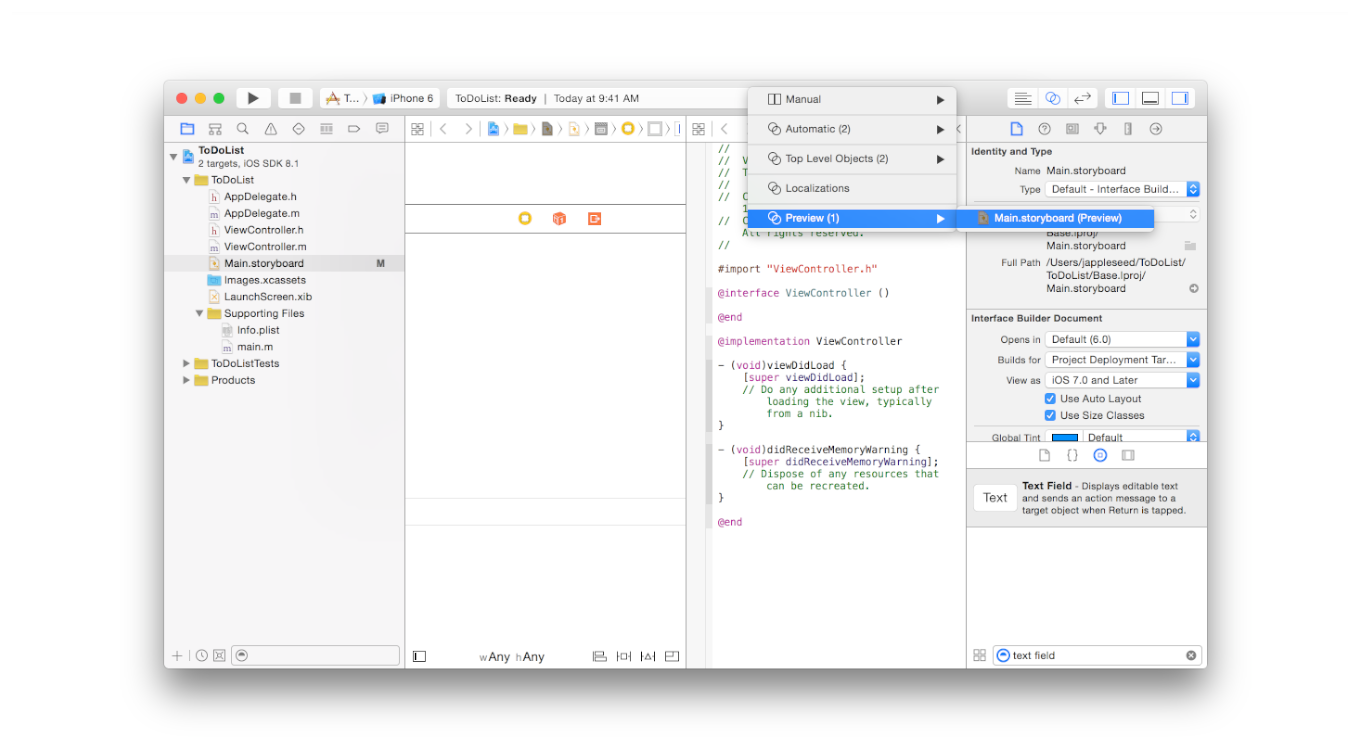Click the Global Tint color swatch
Viewport: 1360px width, 749px height.
1064,438
